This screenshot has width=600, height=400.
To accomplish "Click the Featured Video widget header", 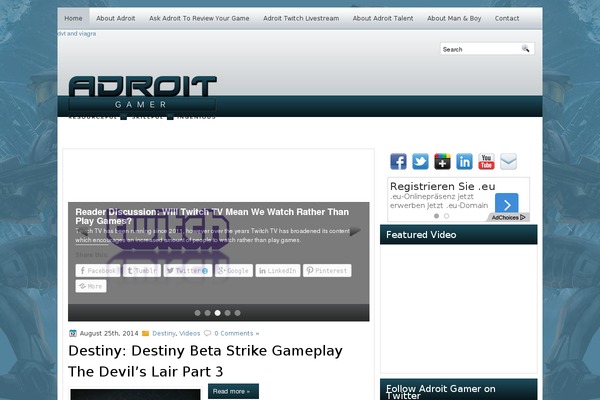I will tap(458, 235).
